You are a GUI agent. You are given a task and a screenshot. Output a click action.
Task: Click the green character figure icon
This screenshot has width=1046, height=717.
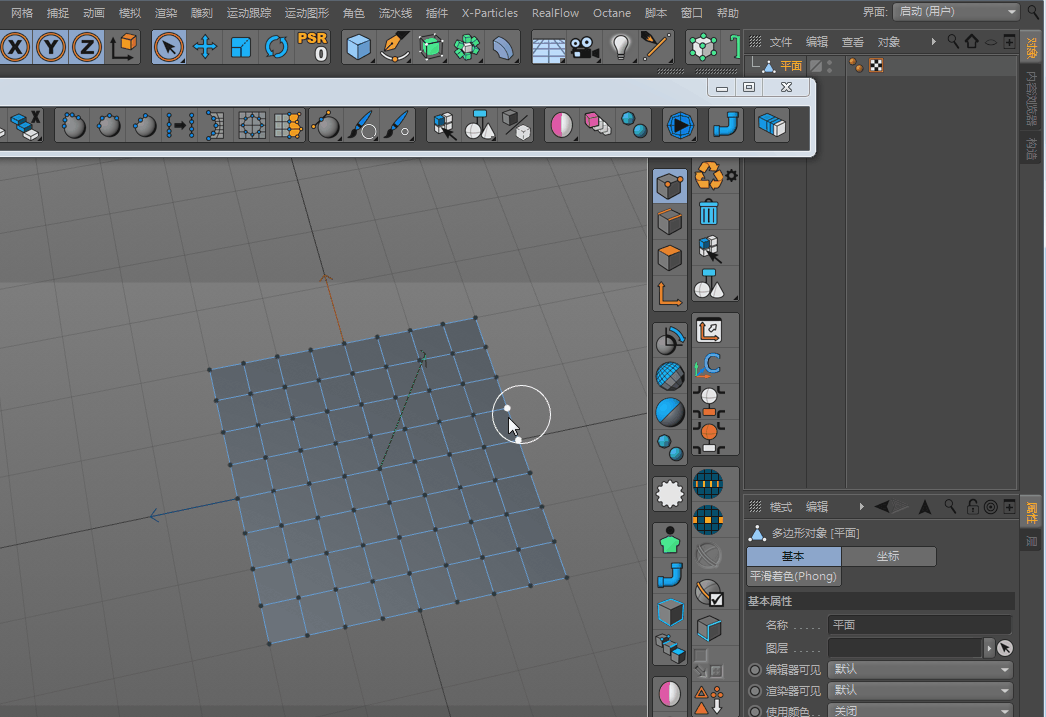click(670, 540)
